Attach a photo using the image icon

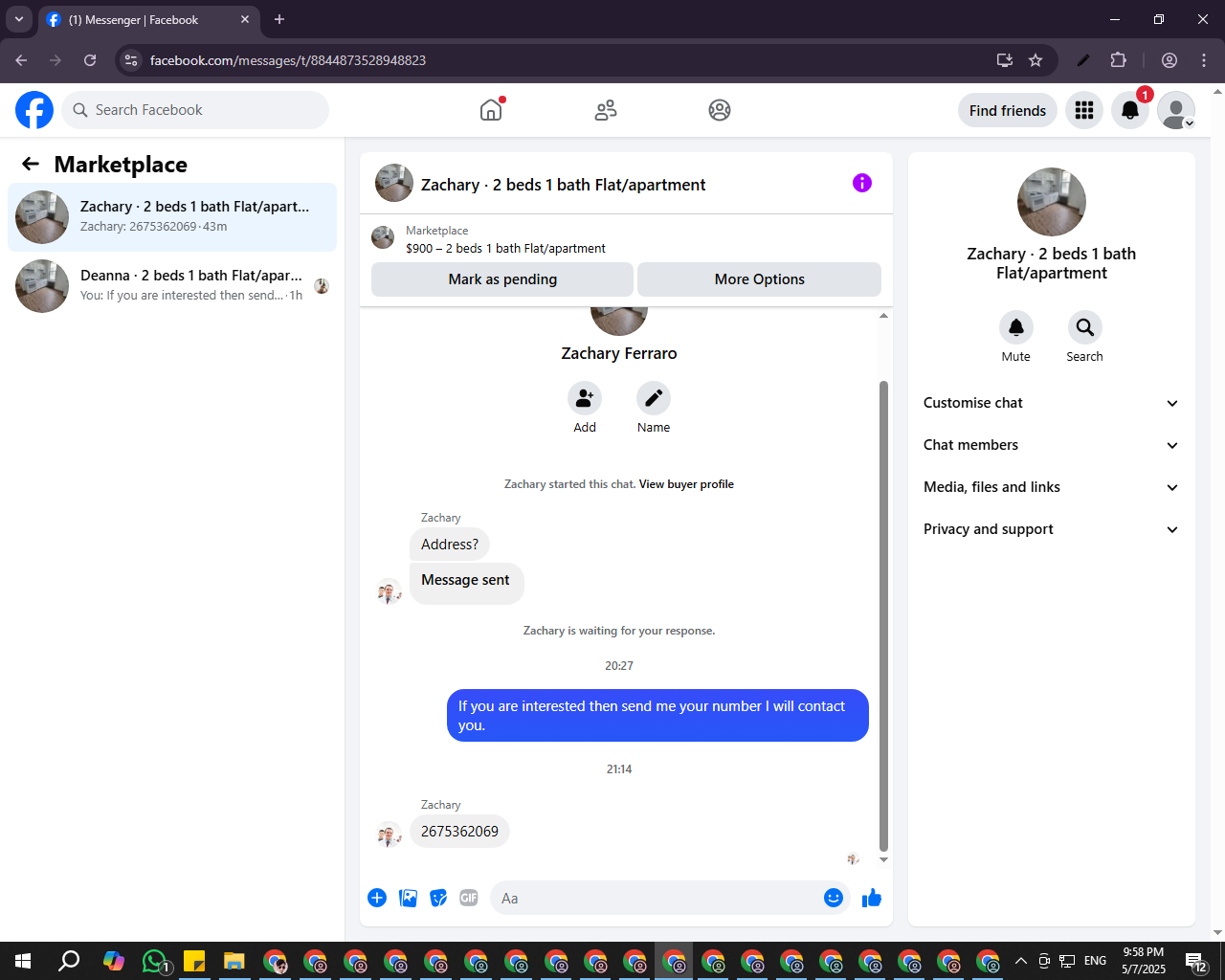click(x=408, y=898)
